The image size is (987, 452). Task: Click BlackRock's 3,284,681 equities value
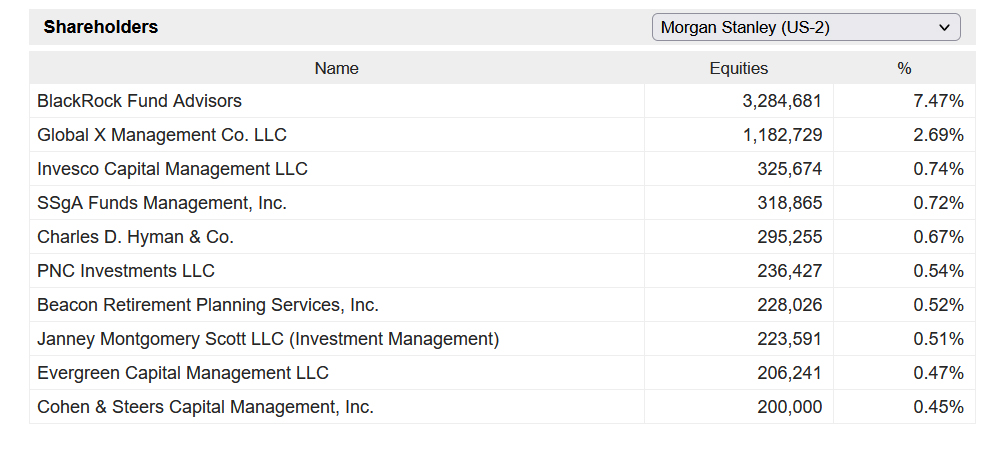click(782, 101)
